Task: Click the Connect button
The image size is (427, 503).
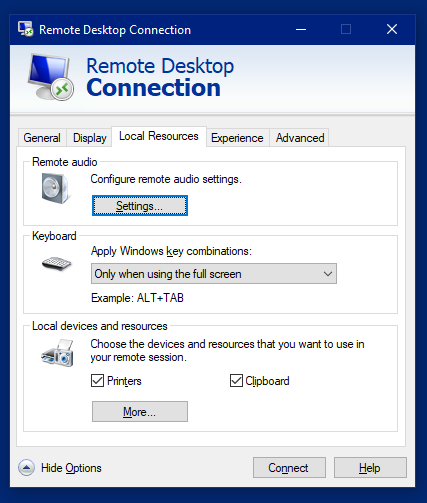Action: [289, 468]
